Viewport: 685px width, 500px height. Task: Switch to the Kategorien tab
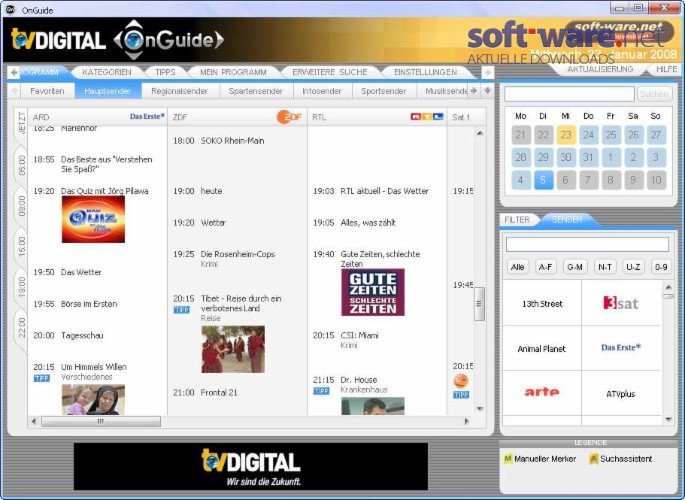coord(107,72)
